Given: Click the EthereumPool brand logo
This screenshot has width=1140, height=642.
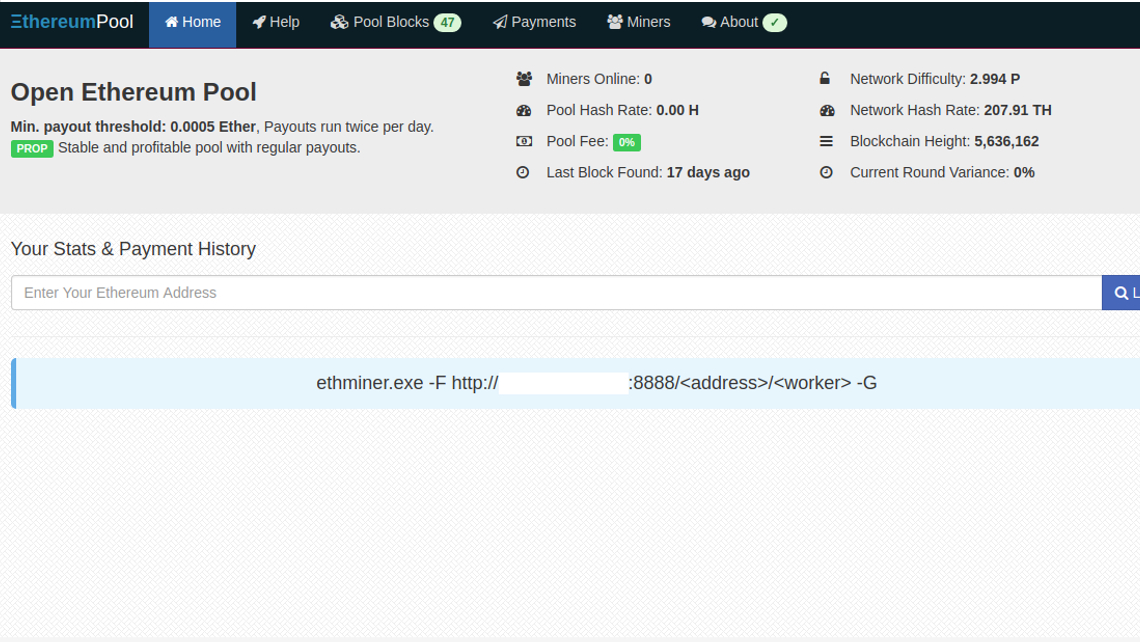Looking at the screenshot, I should [72, 22].
